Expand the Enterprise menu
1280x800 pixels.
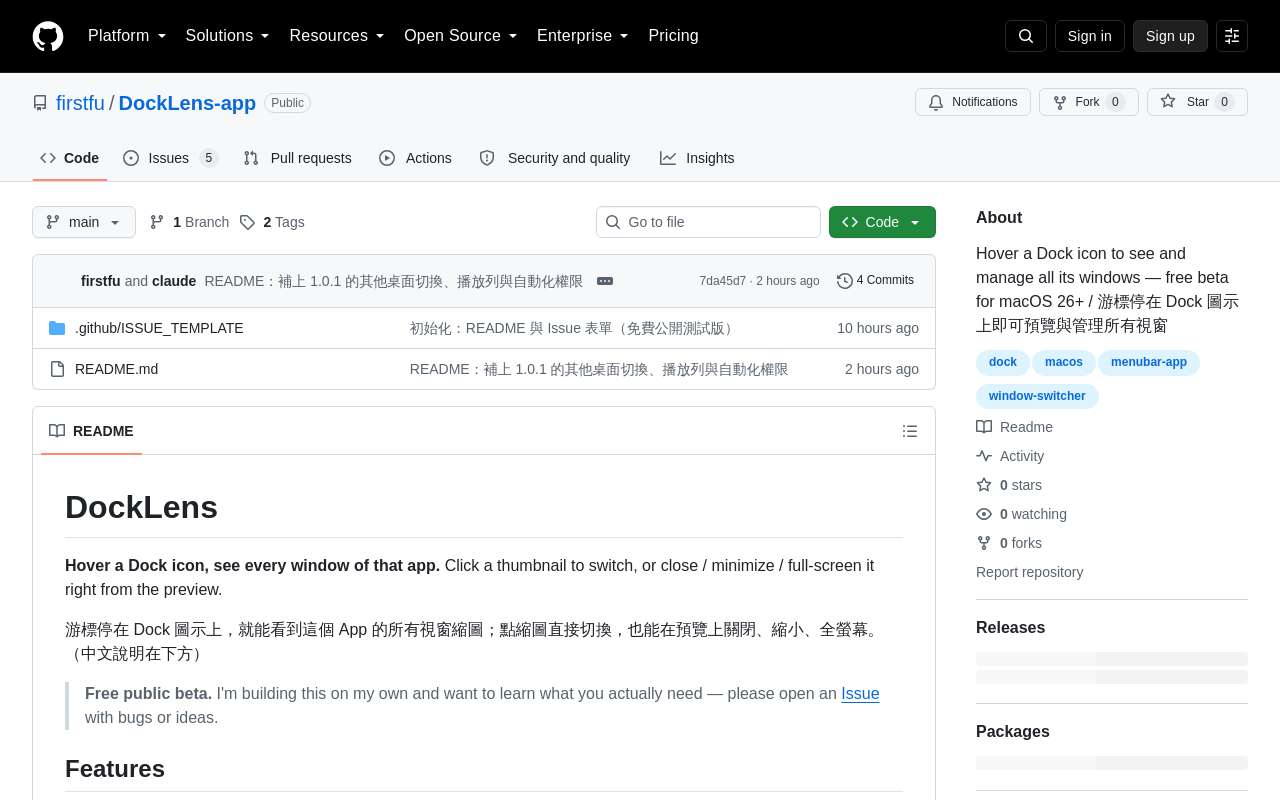click(583, 36)
